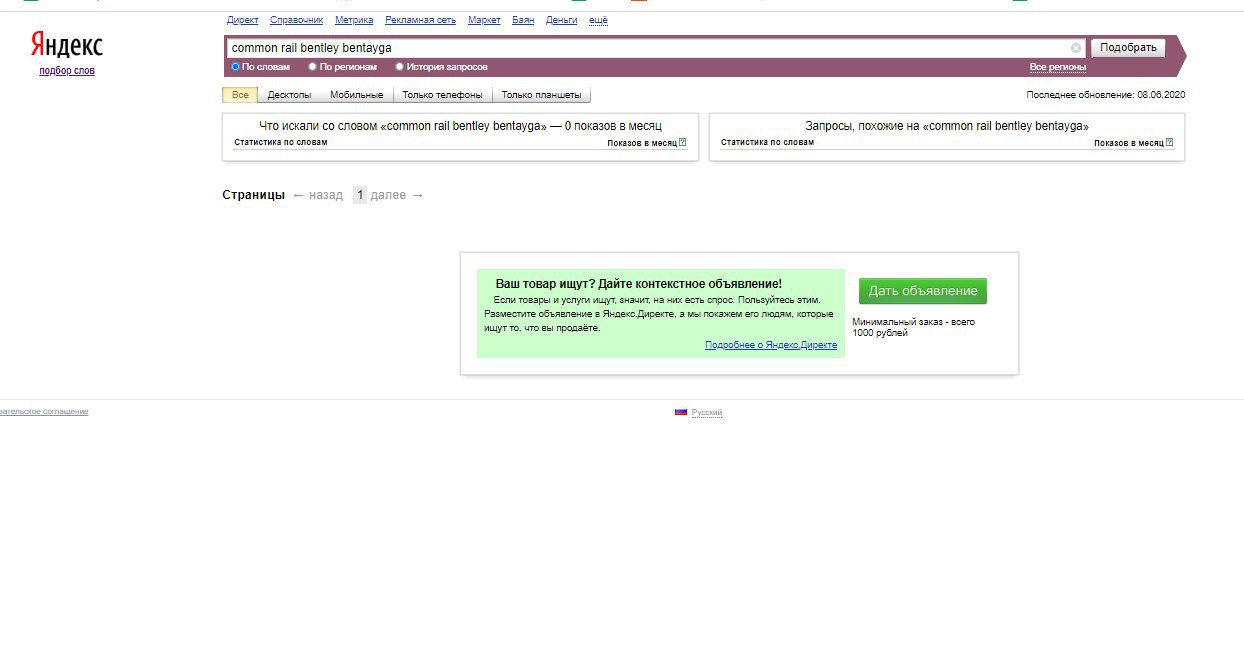This screenshot has height=657, width=1244.
Task: Click Ваш товар ищут? banner headline
Action: pyautogui.click(x=639, y=284)
